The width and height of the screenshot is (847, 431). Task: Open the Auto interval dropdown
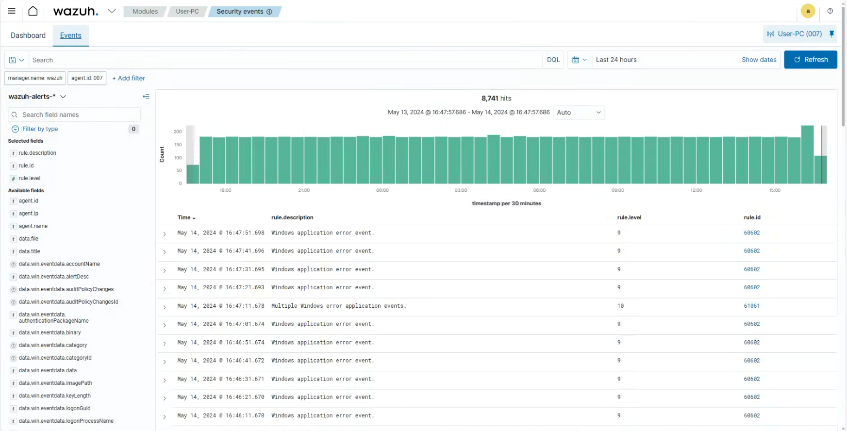click(579, 112)
